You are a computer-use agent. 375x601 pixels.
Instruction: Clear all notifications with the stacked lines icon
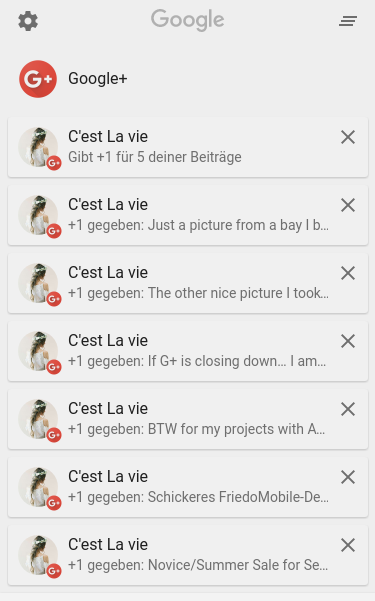pos(348,21)
